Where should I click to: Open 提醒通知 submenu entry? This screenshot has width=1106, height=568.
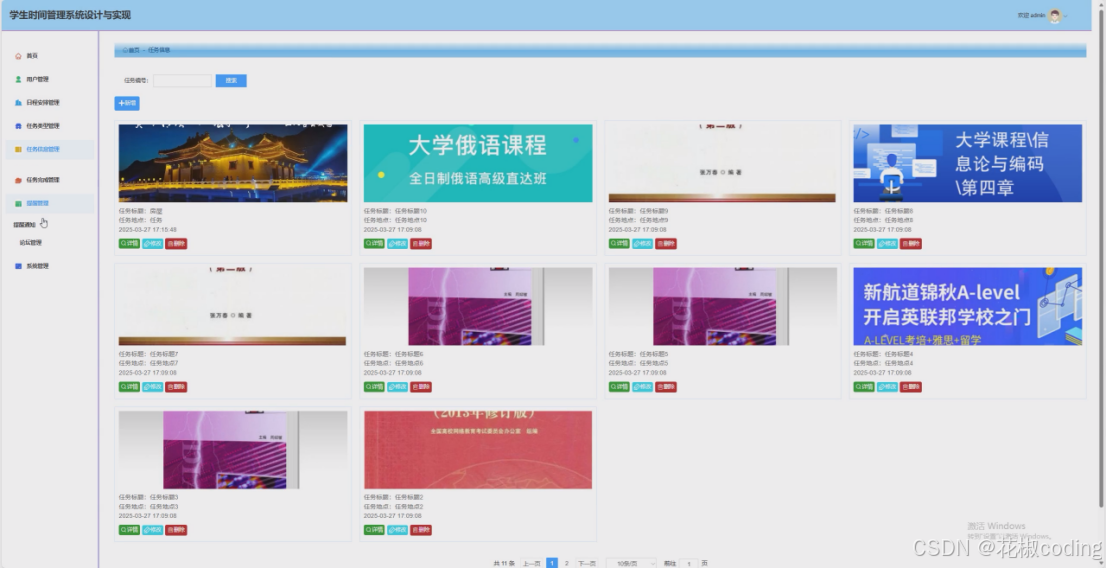click(x=25, y=225)
